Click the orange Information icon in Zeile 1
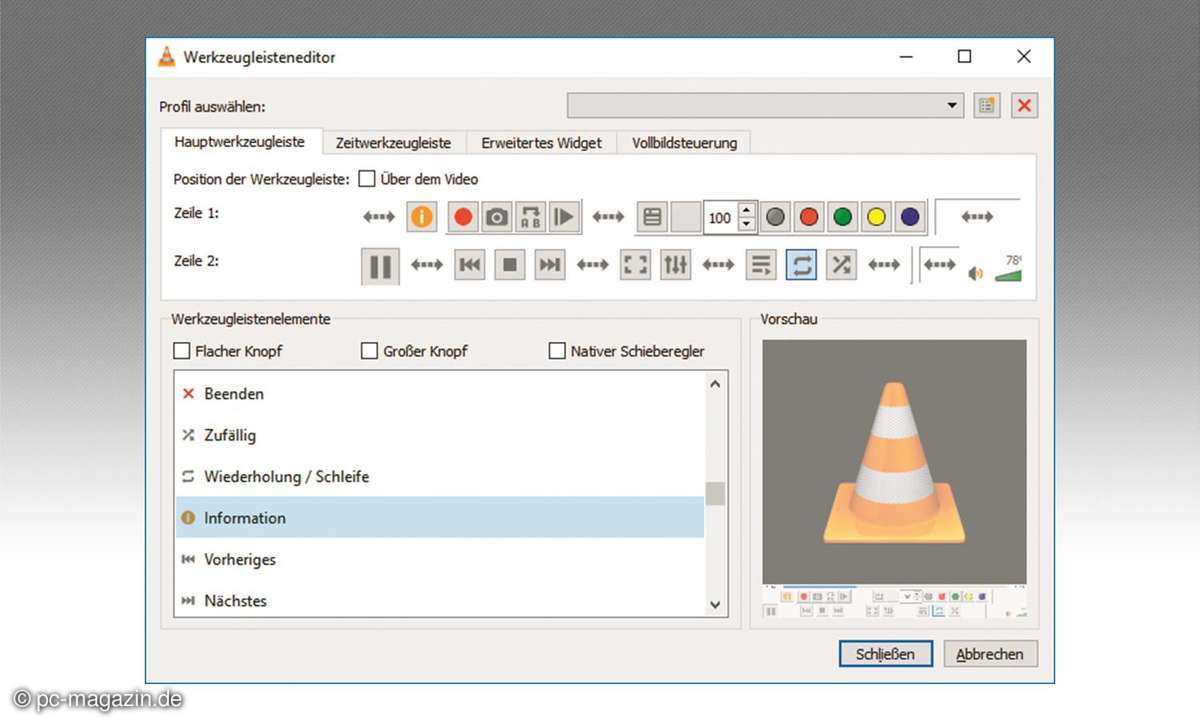Screen dimensions: 1200x720 (422, 216)
